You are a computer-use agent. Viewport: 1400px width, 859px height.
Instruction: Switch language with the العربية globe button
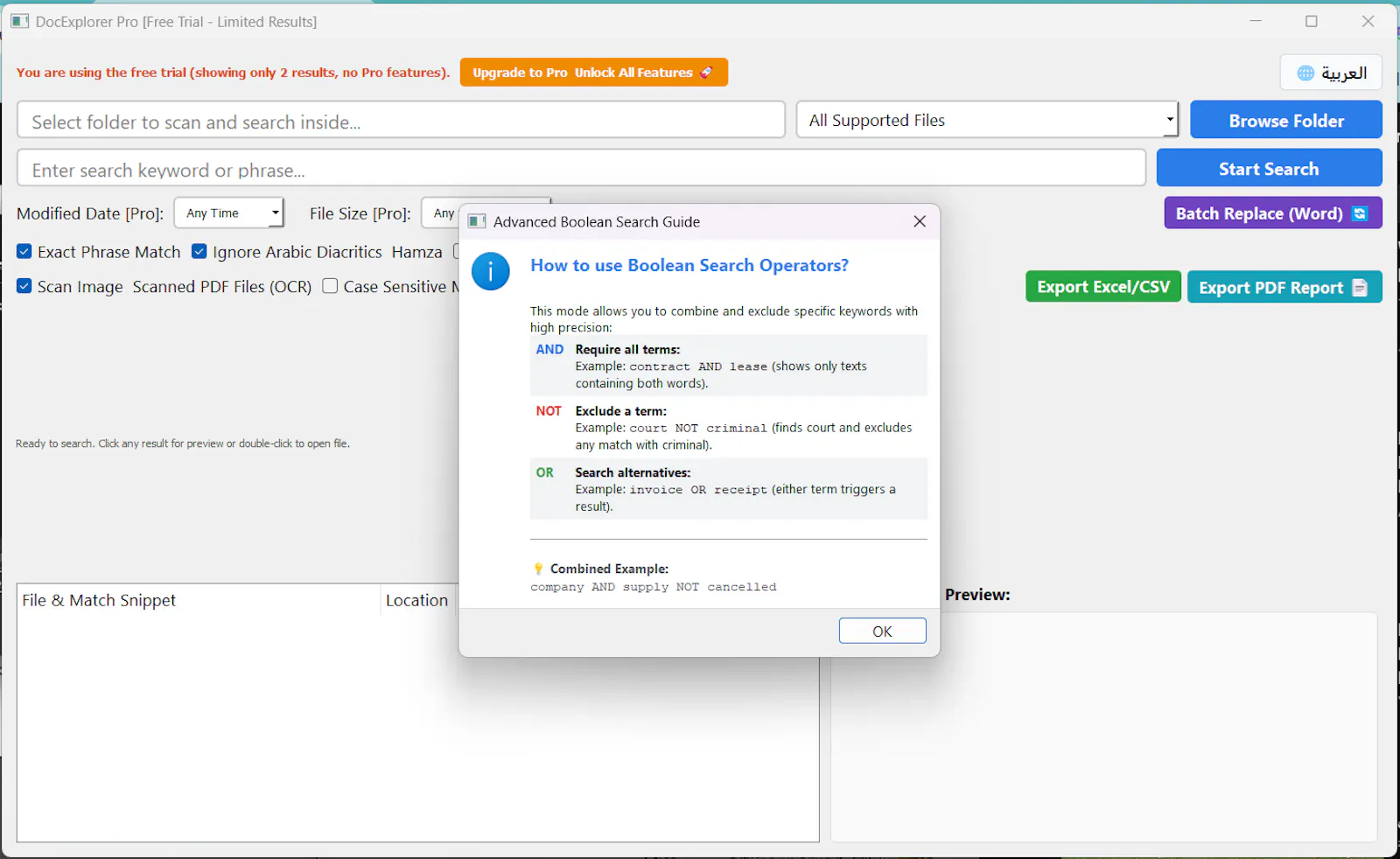(1331, 73)
